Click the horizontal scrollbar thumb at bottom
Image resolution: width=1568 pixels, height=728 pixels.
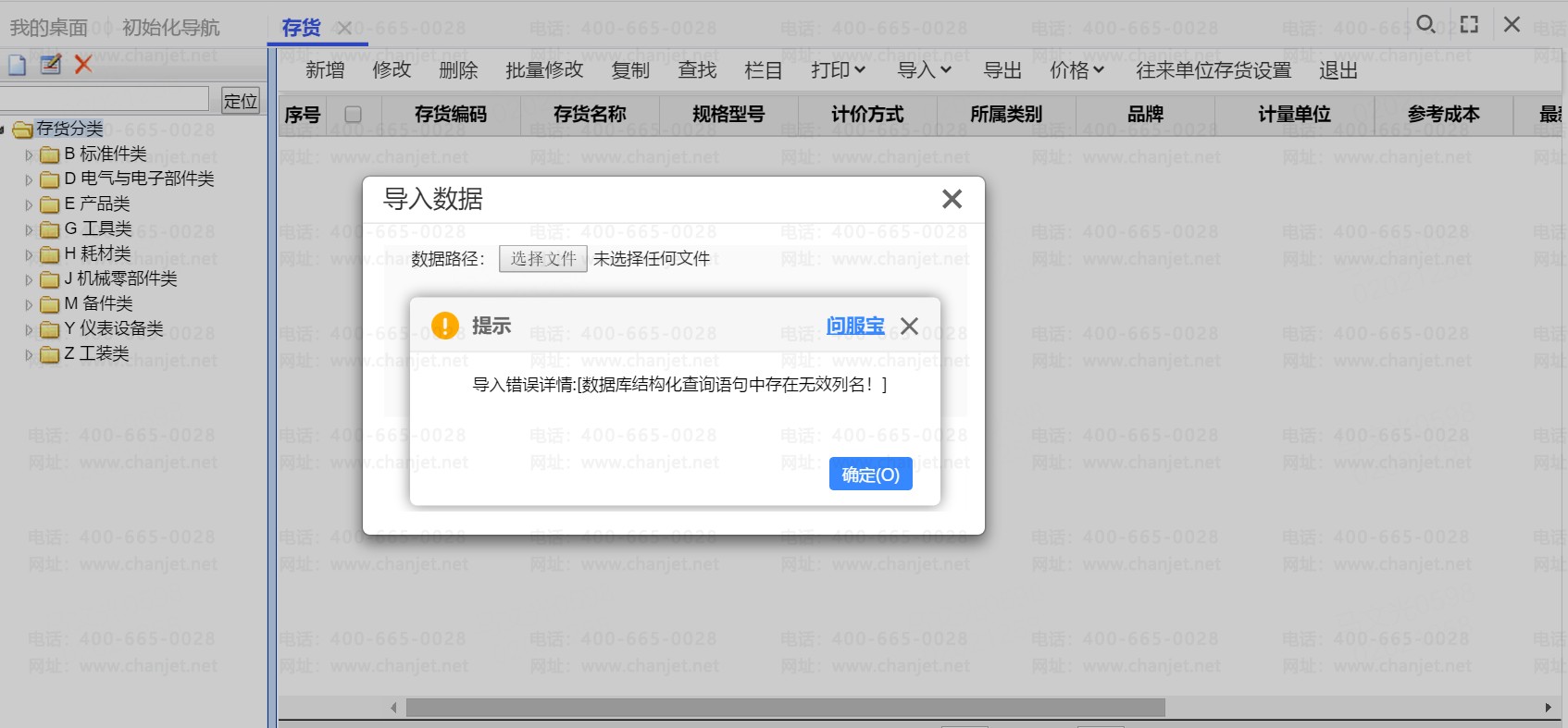785,708
